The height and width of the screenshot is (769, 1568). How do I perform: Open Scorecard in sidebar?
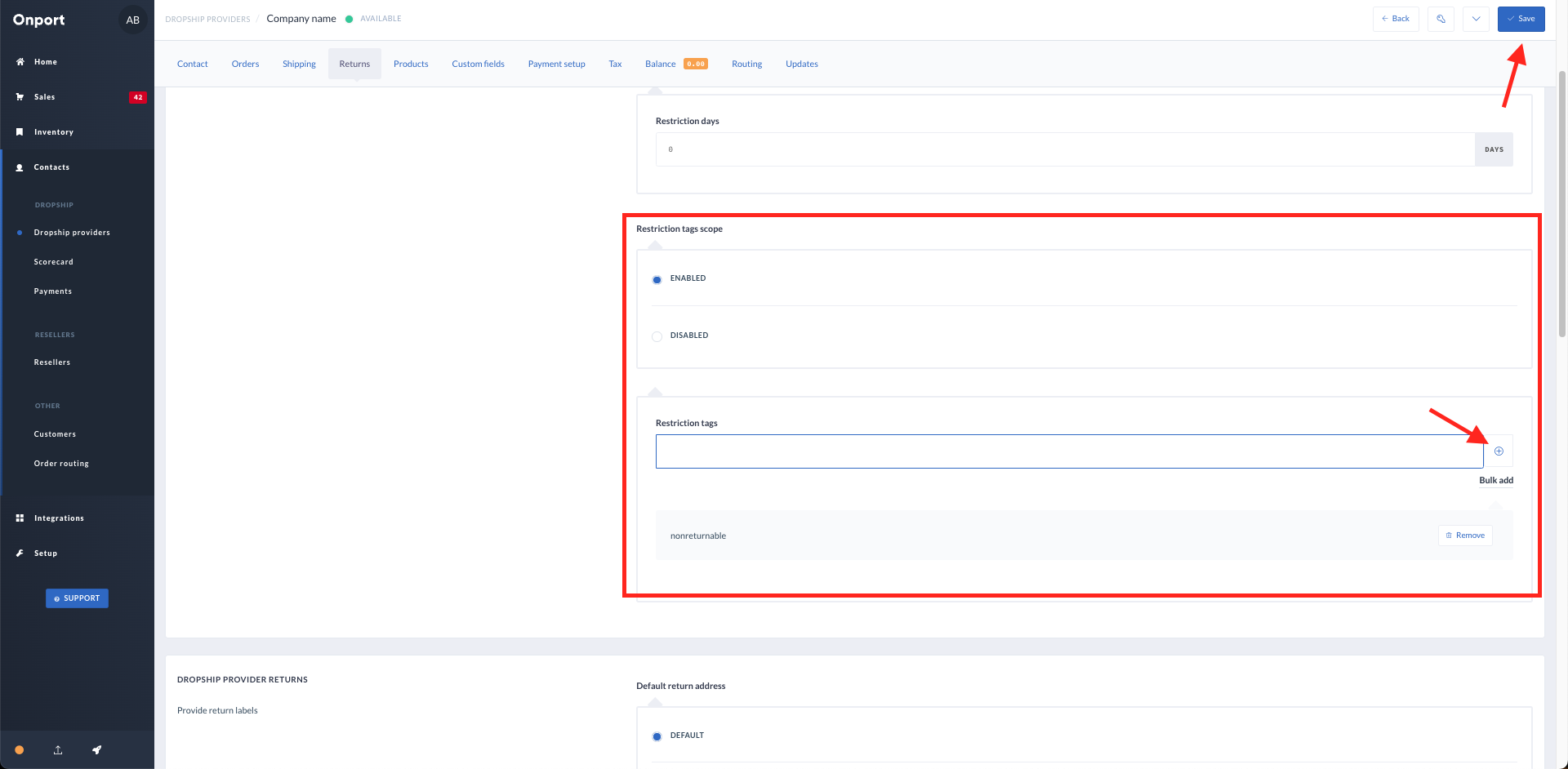tap(53, 262)
